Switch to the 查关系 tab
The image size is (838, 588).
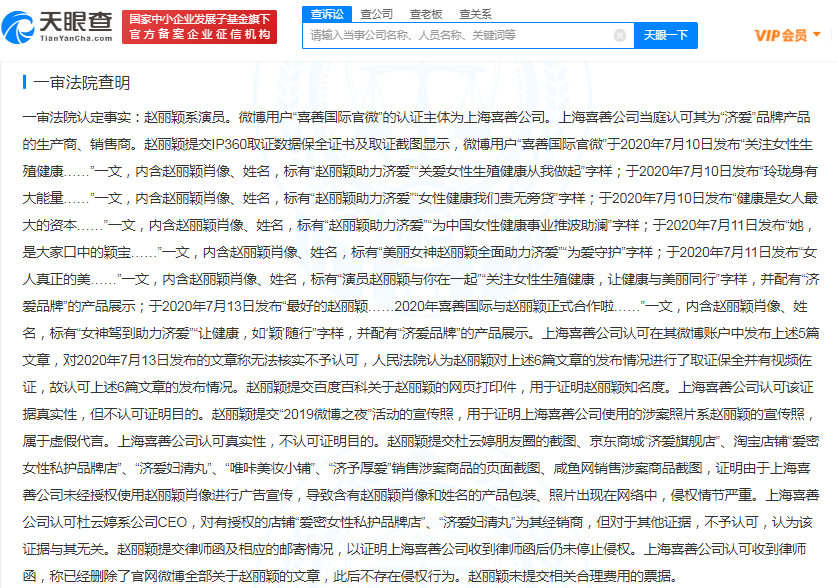[x=475, y=14]
